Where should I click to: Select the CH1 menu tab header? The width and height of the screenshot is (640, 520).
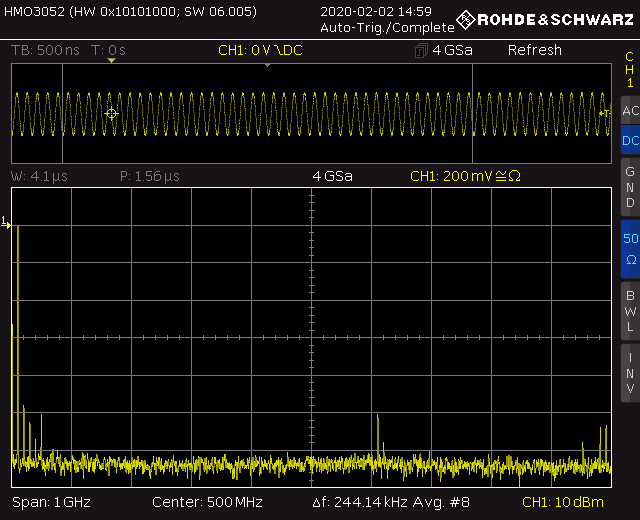pos(629,69)
